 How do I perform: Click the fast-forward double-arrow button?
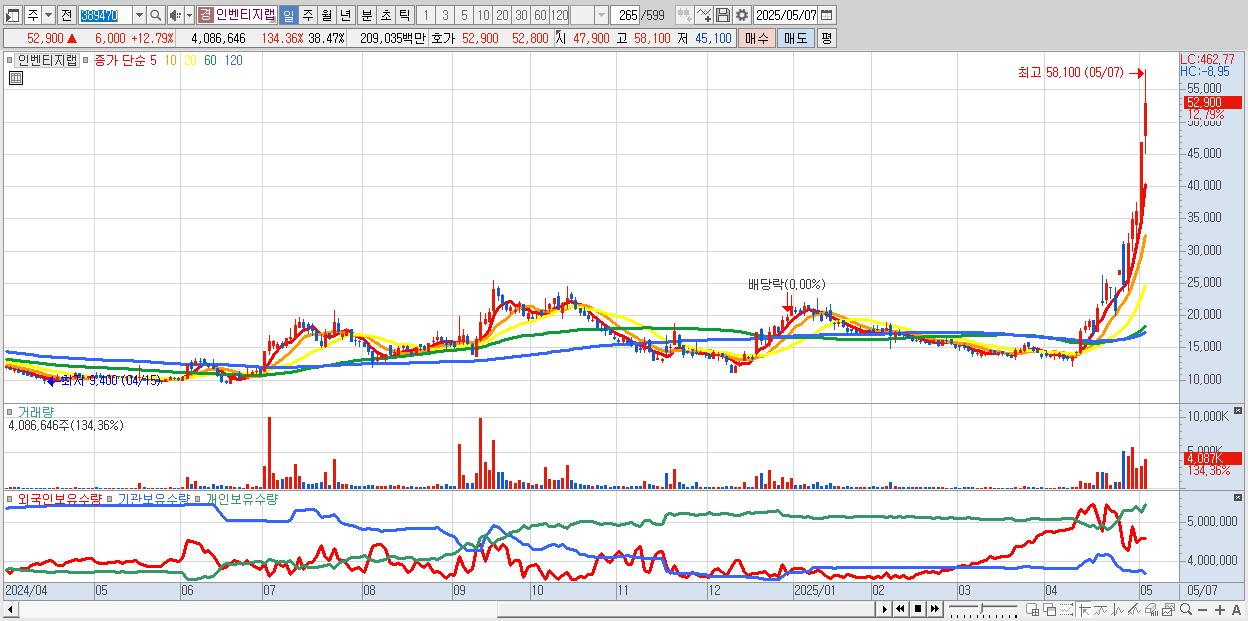[x=934, y=609]
